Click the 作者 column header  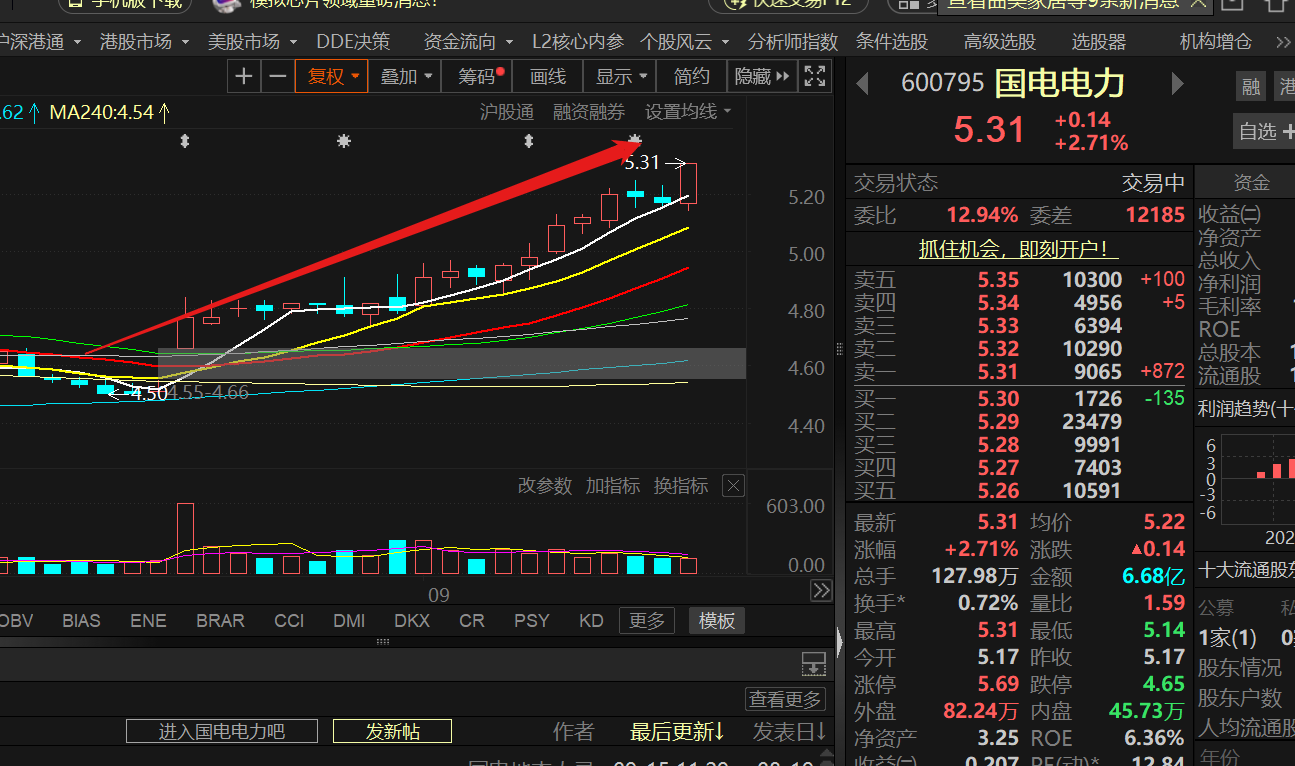coord(573,732)
